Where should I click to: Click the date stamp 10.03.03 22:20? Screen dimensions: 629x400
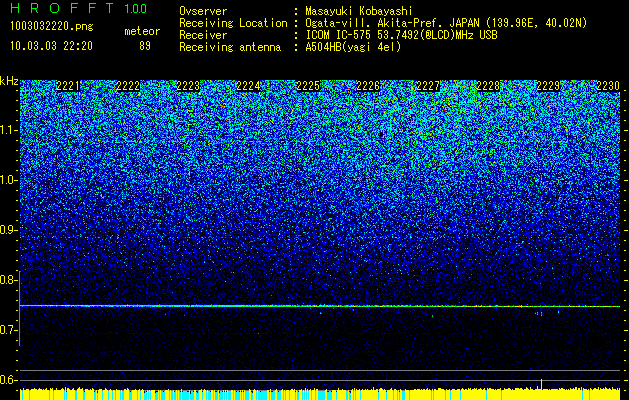click(51, 46)
